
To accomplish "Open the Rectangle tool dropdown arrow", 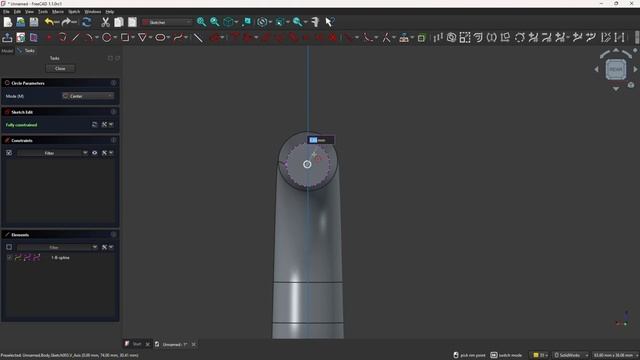I will click(133, 38).
